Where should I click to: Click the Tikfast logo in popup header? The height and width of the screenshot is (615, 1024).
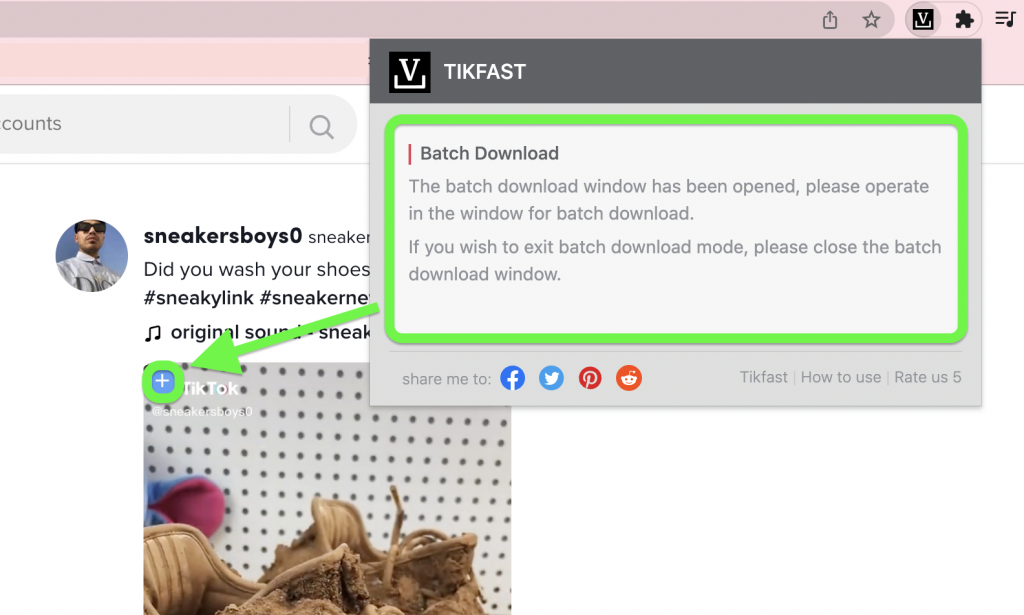(x=409, y=72)
